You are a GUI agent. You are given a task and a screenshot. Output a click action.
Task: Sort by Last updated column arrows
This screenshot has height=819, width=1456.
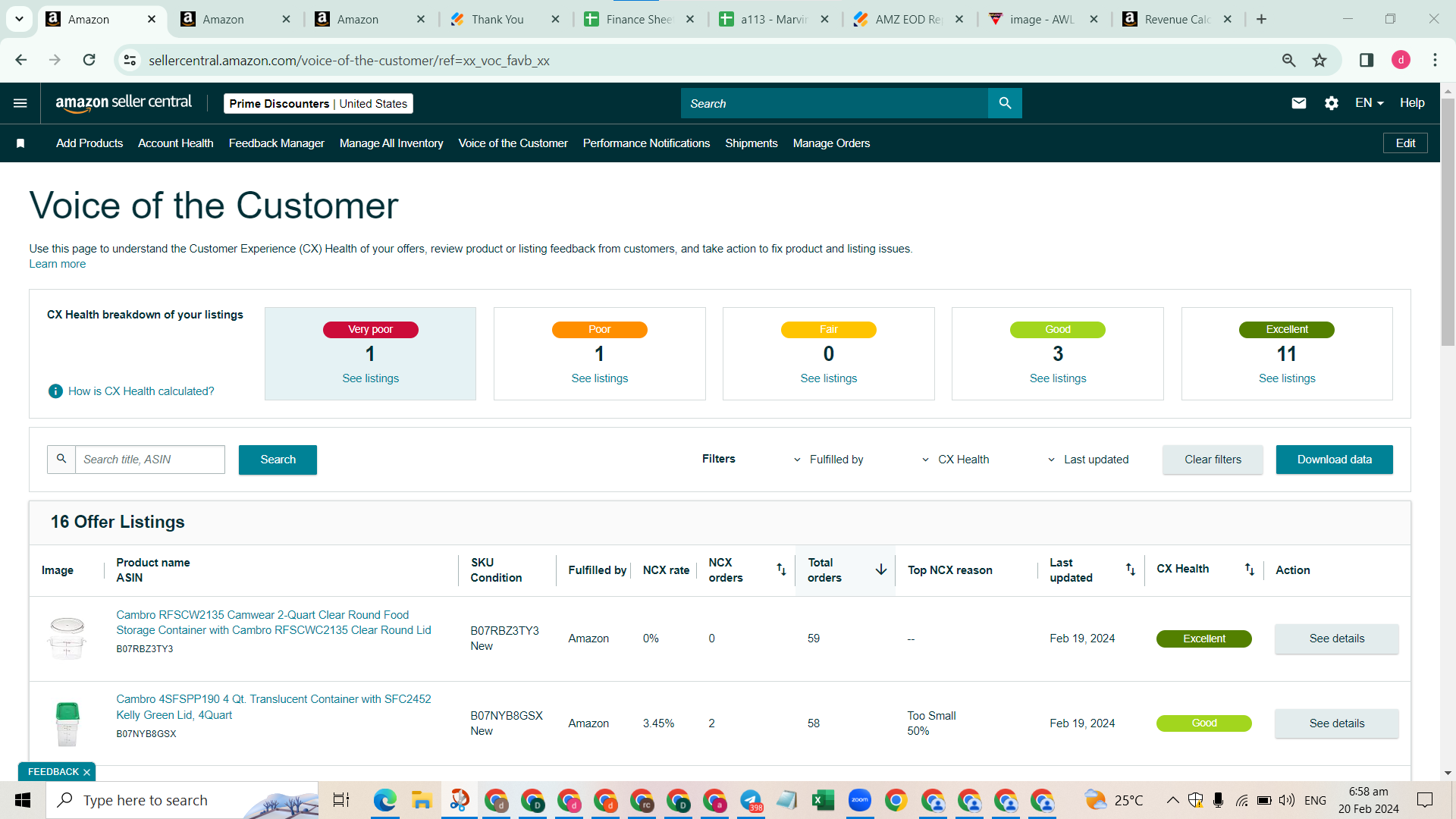1131,570
